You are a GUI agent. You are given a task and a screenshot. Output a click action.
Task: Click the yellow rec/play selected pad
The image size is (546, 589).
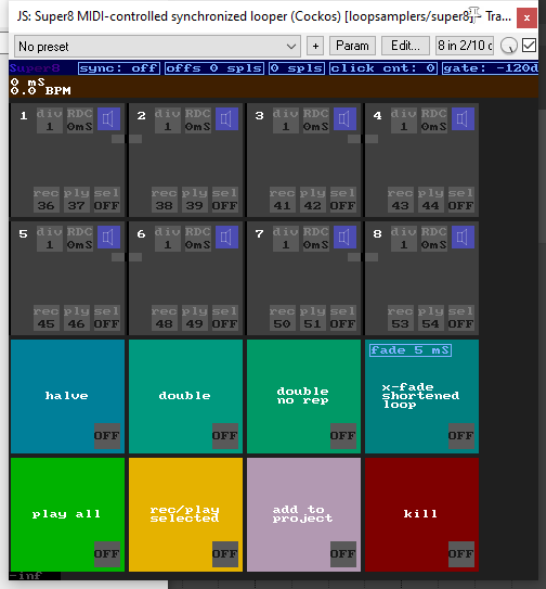pos(186,515)
